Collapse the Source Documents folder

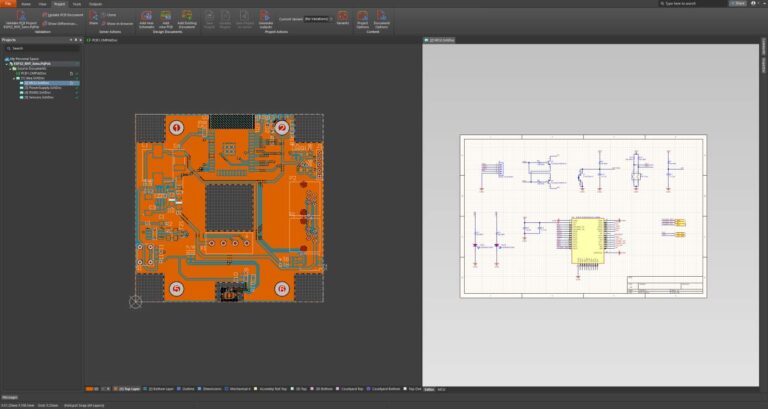10,69
